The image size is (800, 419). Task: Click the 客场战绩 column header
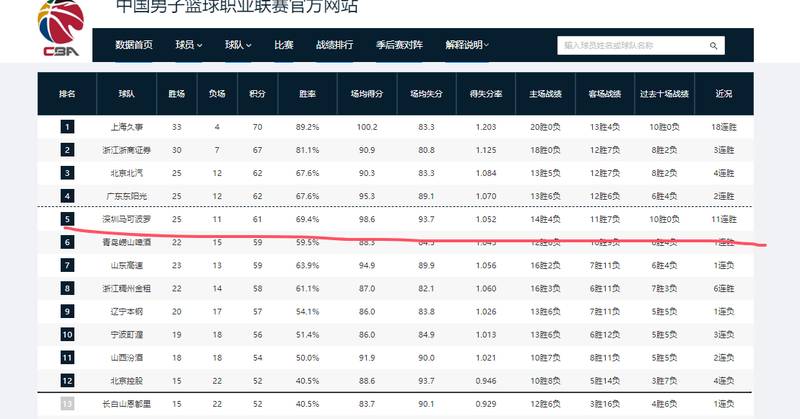pos(605,94)
